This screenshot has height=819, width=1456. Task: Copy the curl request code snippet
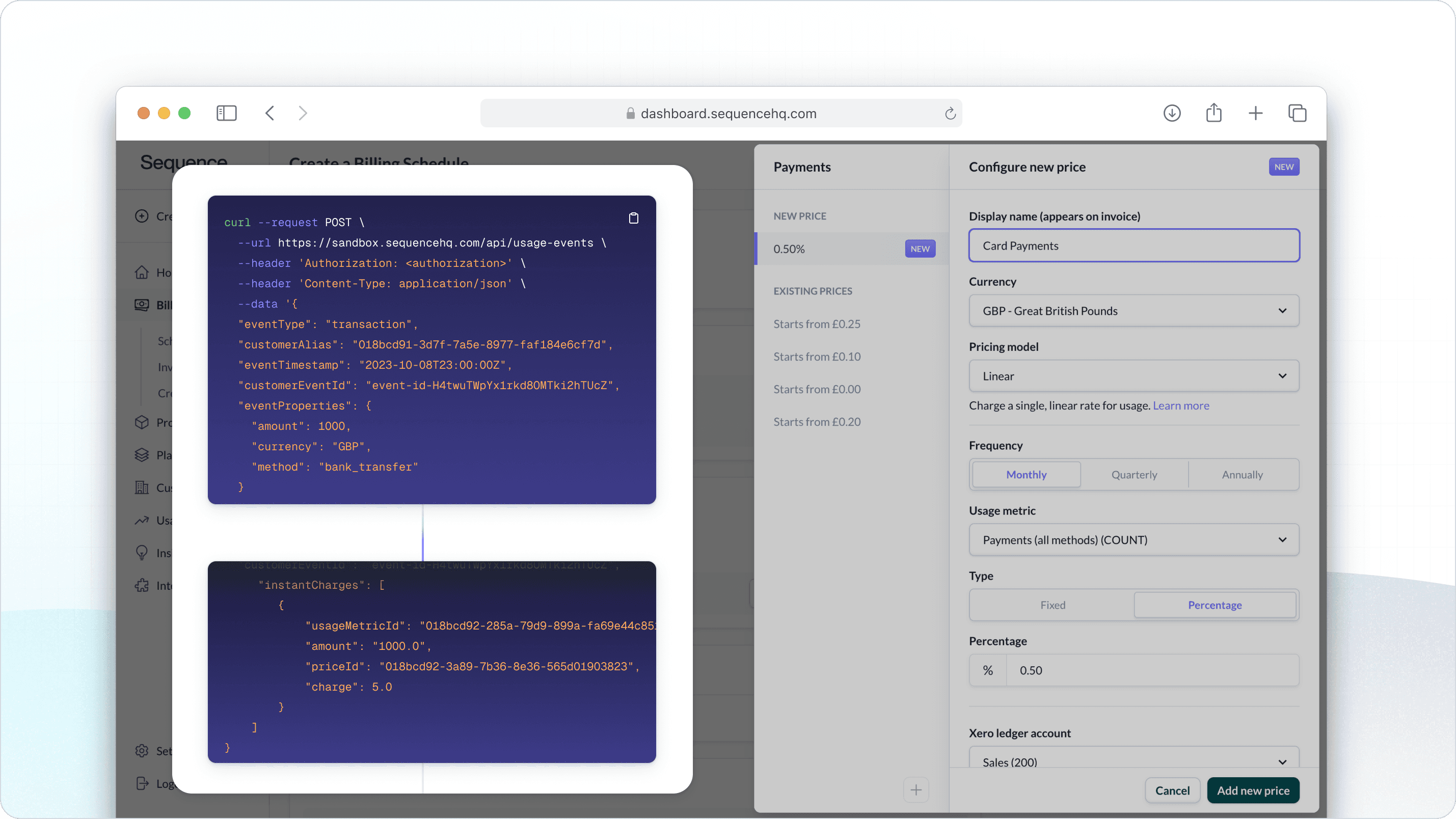point(634,218)
